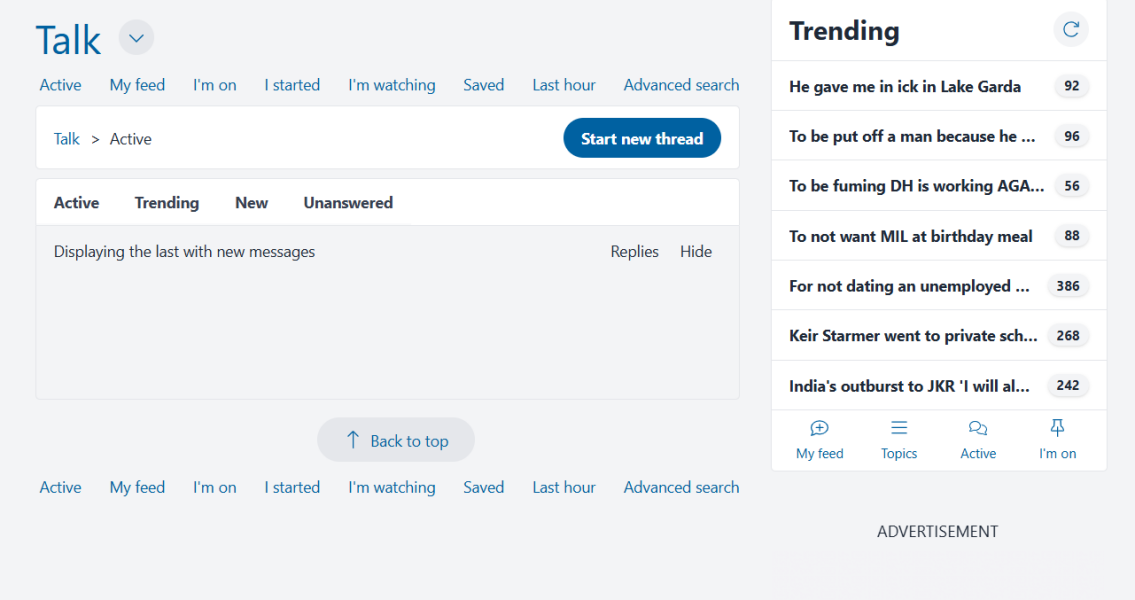Click the I'm on pin icon
The width and height of the screenshot is (1135, 600).
pos(1057,429)
